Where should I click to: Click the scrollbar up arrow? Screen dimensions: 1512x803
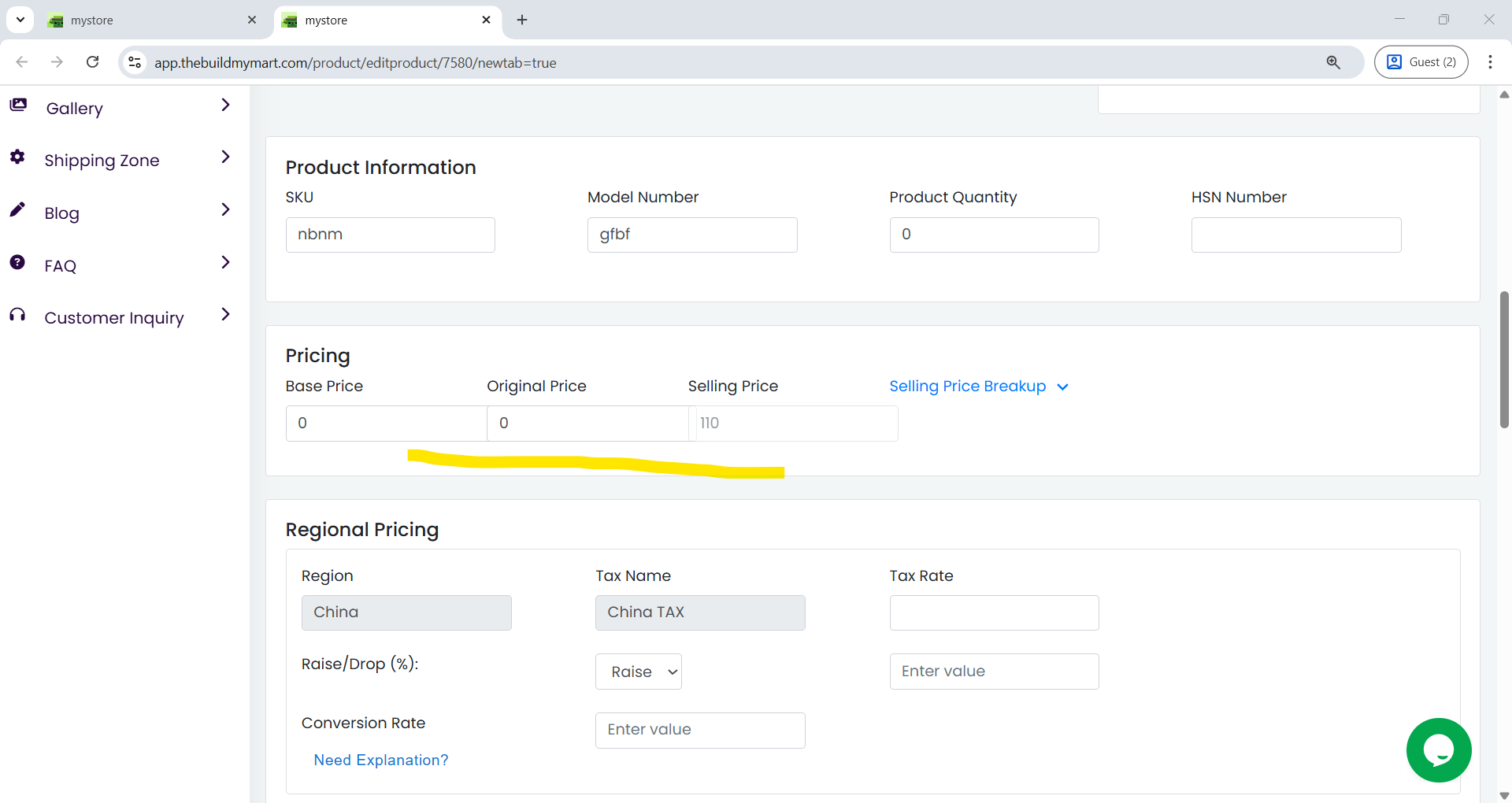coord(1504,94)
